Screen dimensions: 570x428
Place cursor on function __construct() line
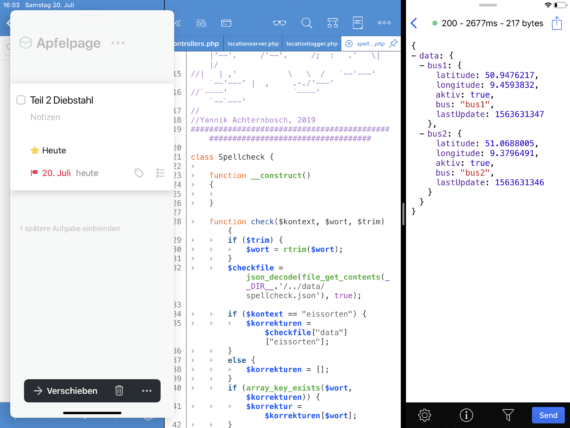point(260,175)
